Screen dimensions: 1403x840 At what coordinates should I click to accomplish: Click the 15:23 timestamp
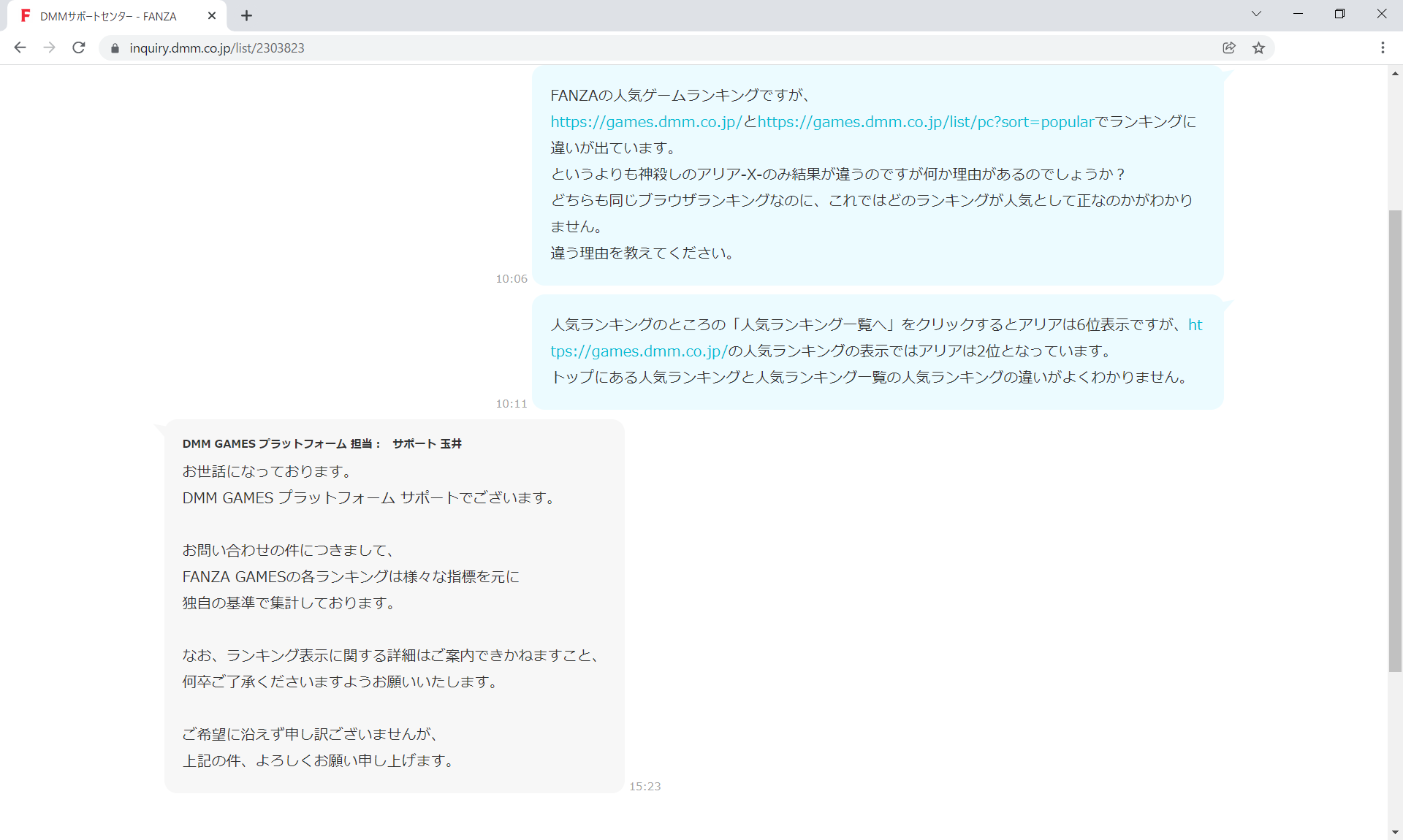tap(645, 787)
